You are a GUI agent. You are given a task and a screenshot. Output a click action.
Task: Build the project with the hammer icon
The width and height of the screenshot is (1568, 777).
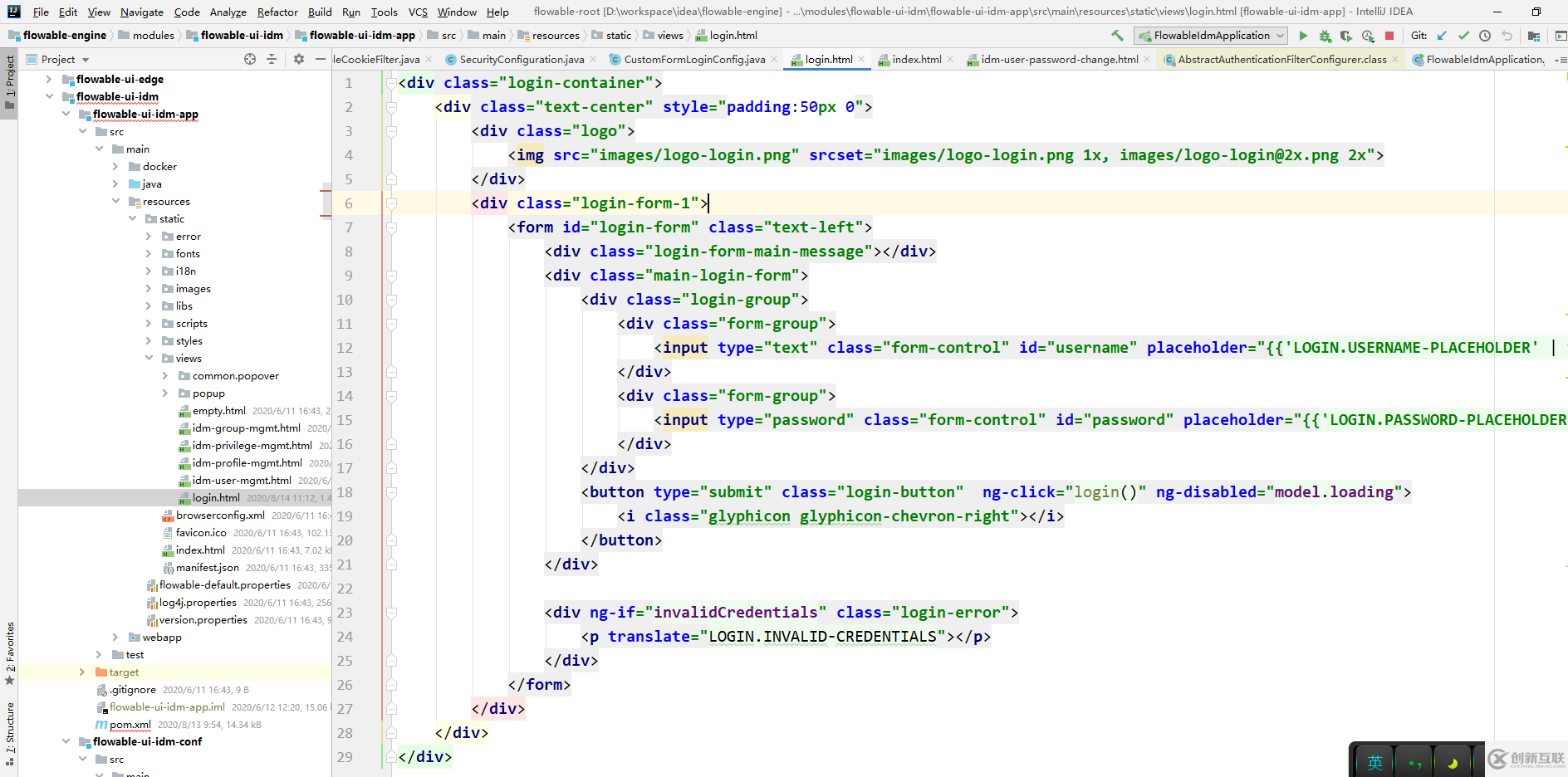(1117, 36)
